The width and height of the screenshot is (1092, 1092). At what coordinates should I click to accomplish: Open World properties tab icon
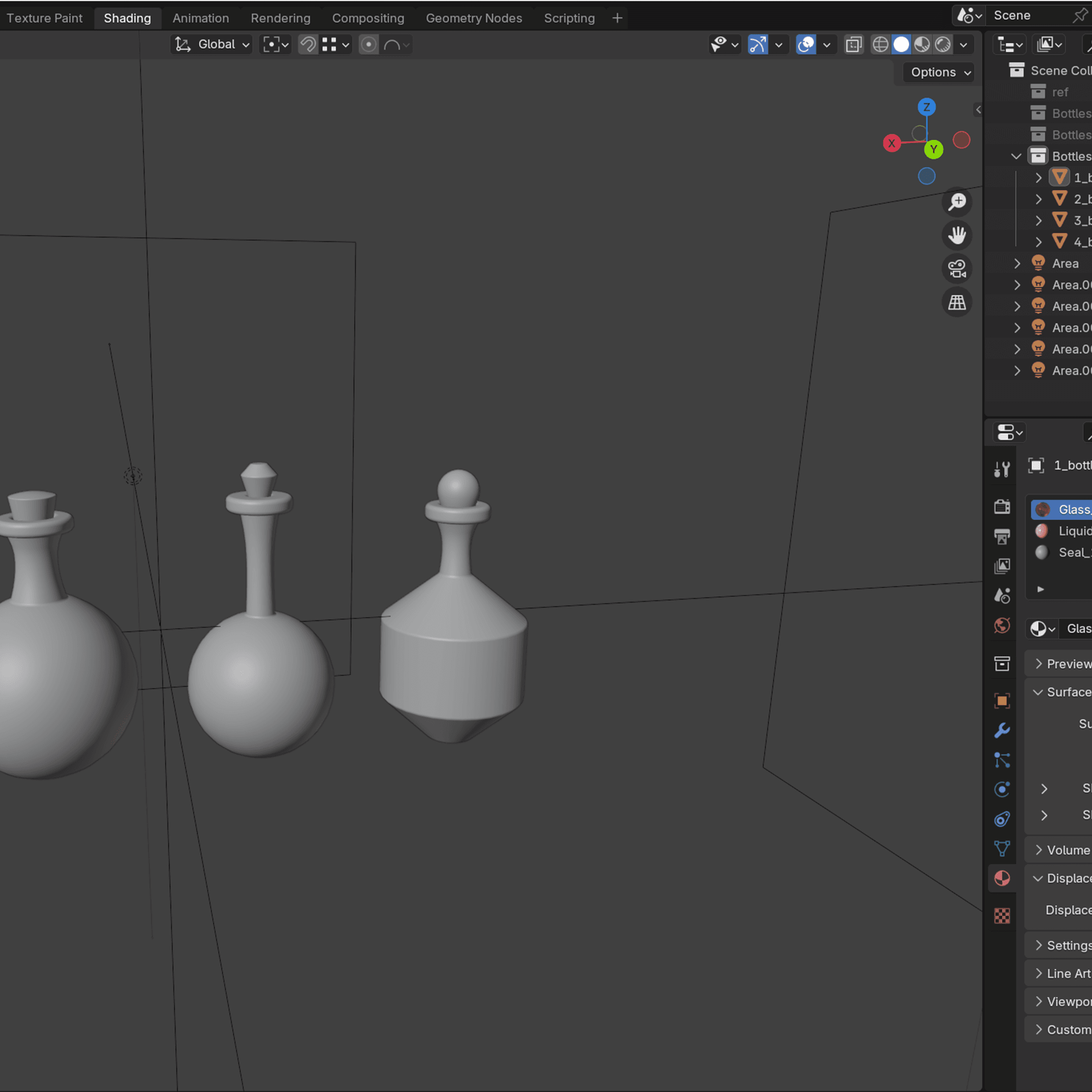1002,626
